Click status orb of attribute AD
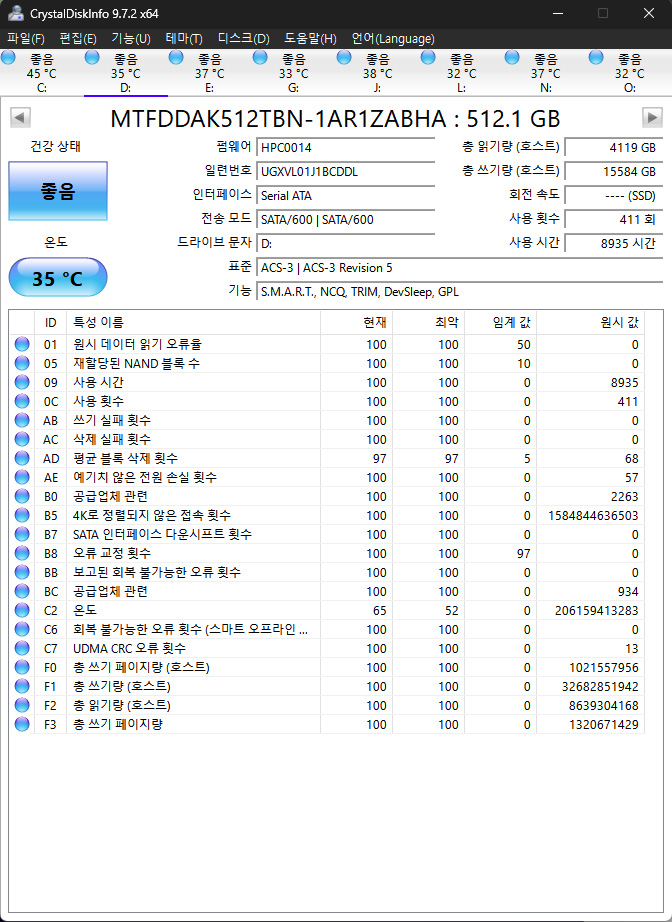 coord(22,458)
